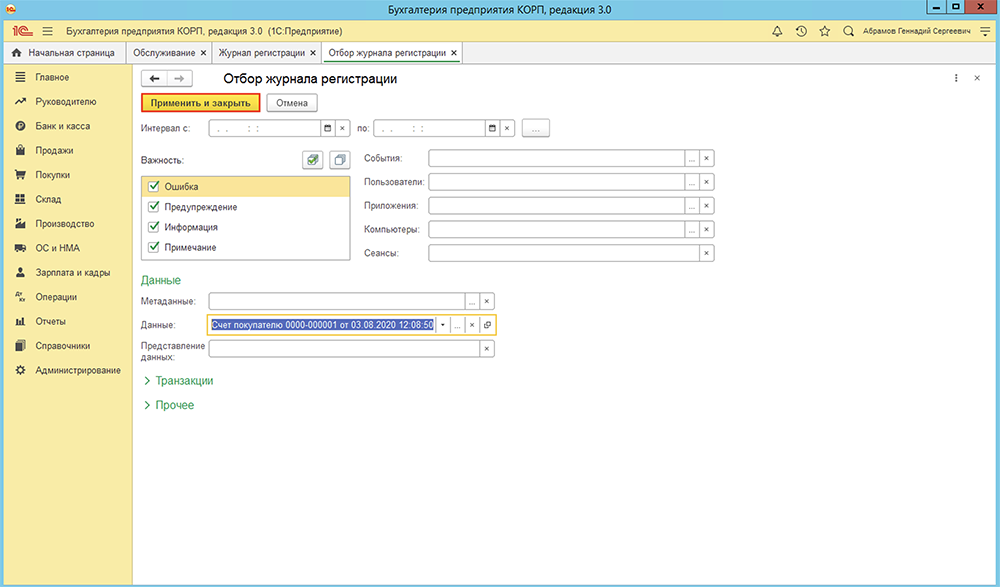Toggle the Примечание checkbox
This screenshot has height=587, width=1000.
153,247
